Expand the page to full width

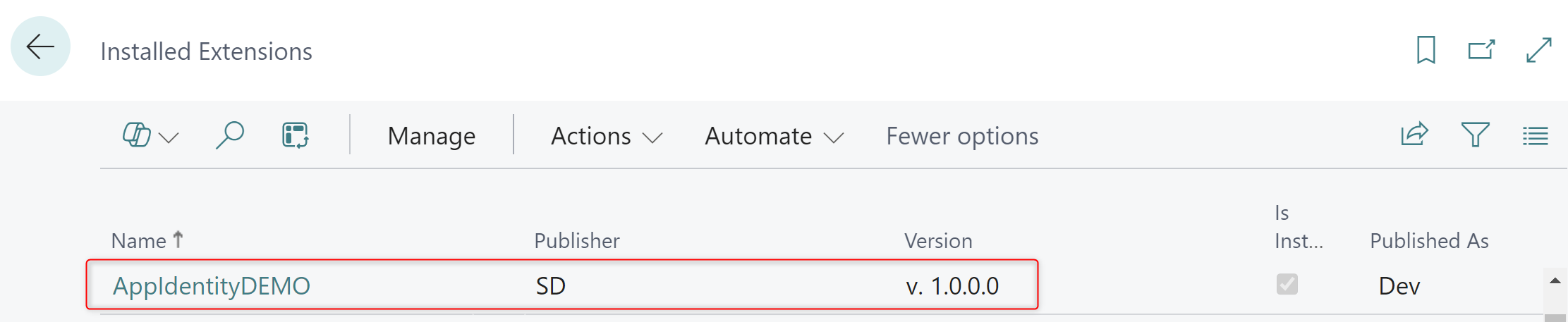pyautogui.click(x=1538, y=50)
